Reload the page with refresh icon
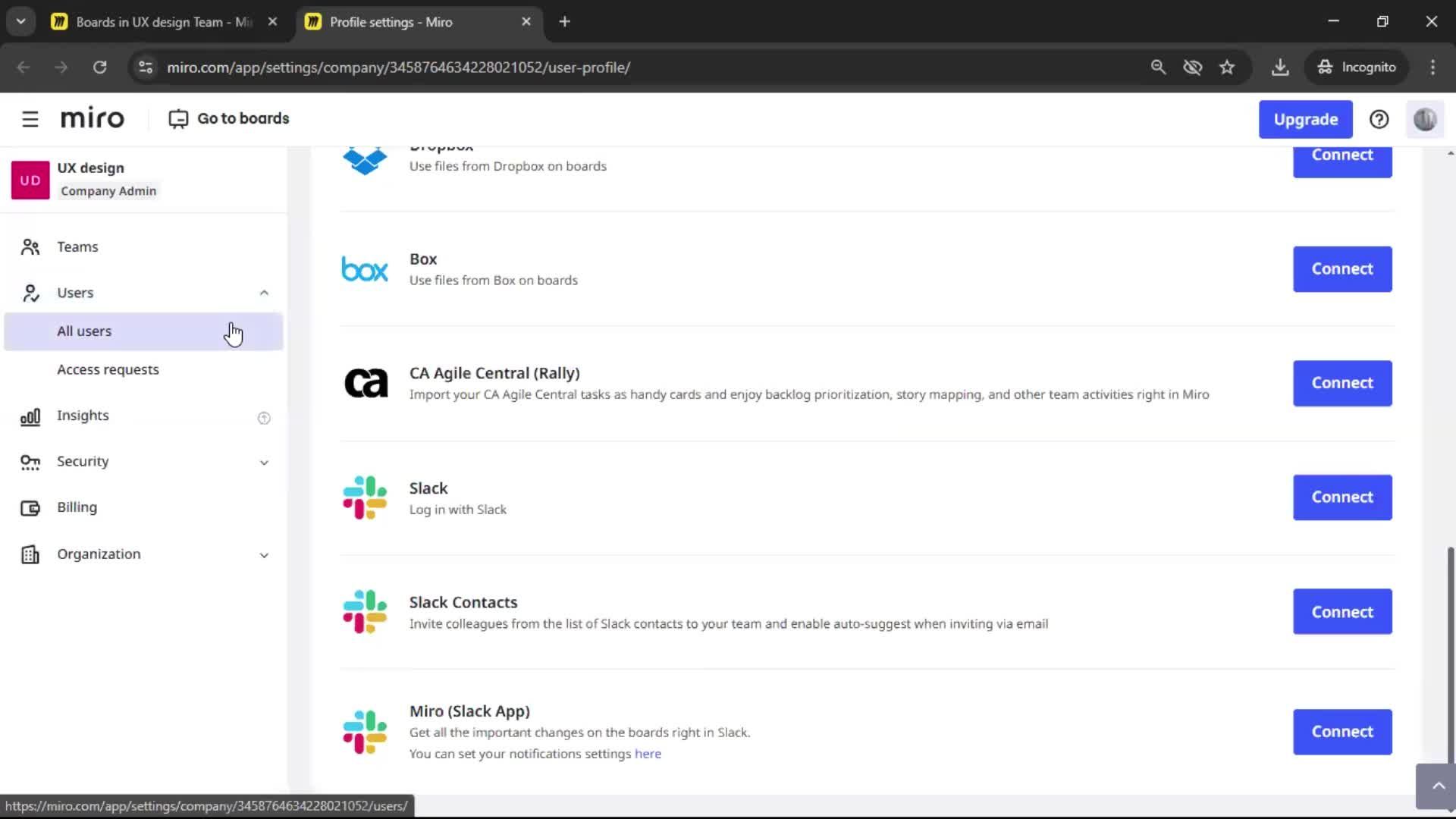1456x819 pixels. [99, 67]
